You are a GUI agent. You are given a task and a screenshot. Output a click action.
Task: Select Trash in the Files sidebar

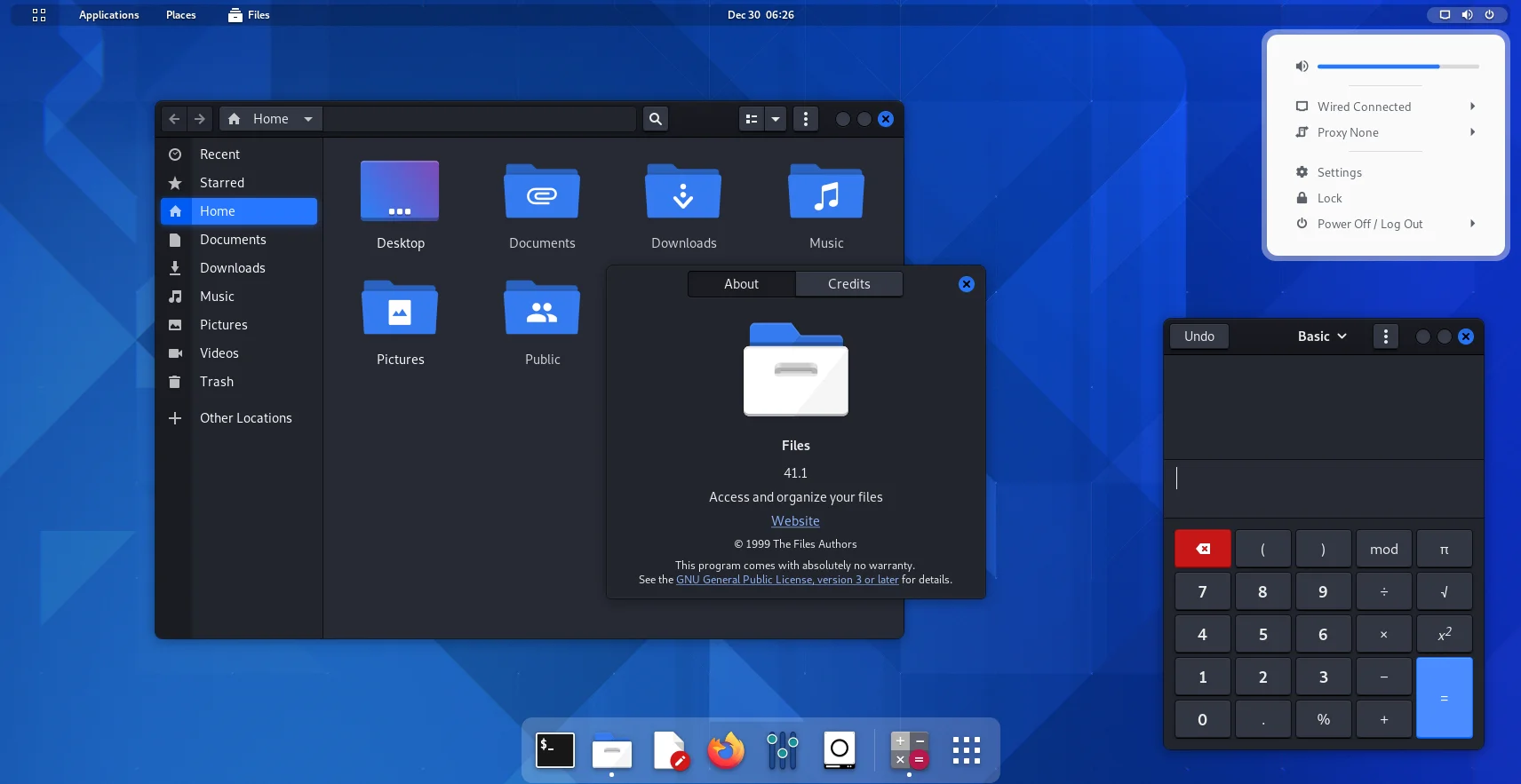click(x=238, y=382)
